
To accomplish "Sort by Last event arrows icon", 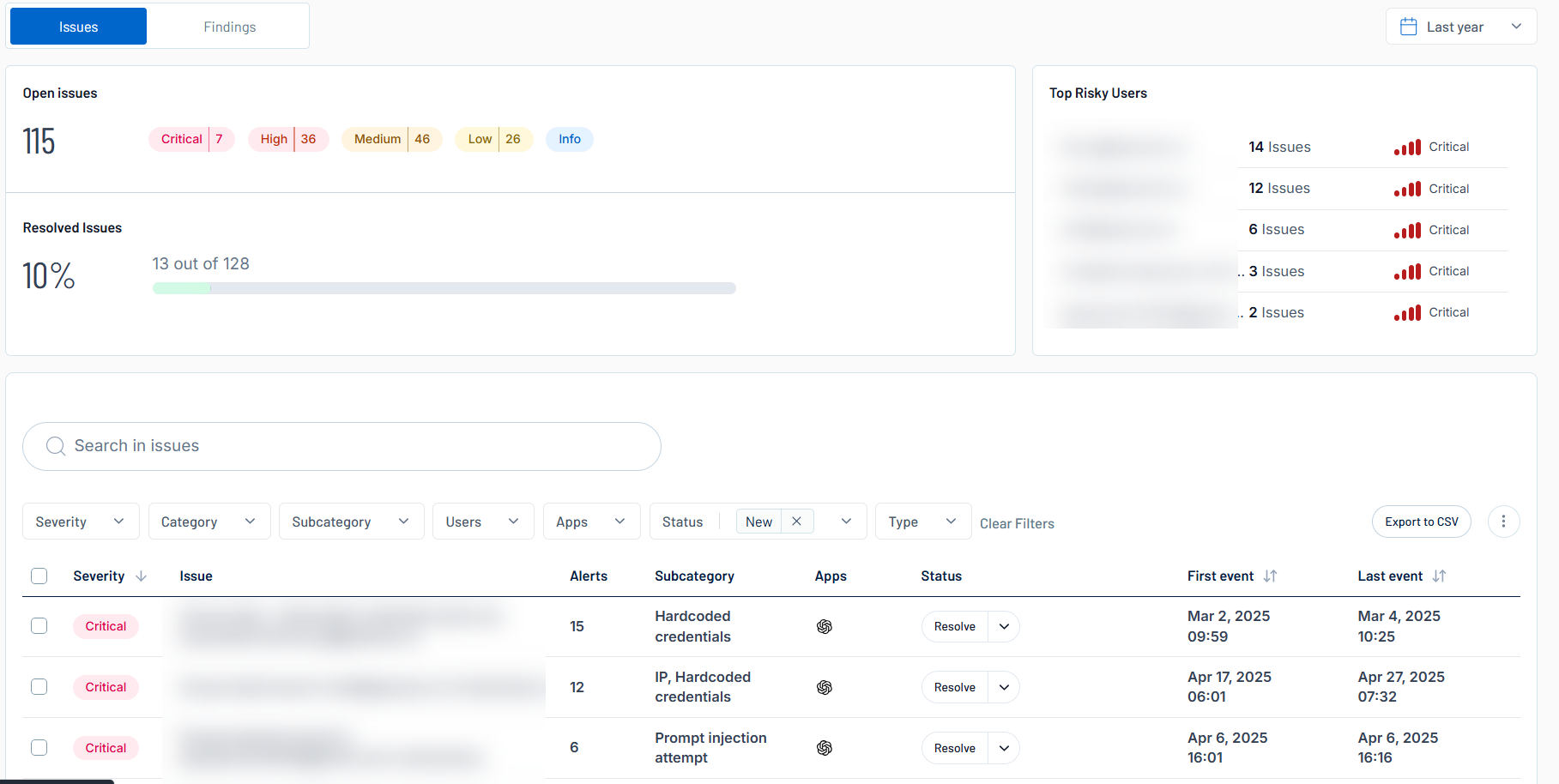I will (1439, 576).
